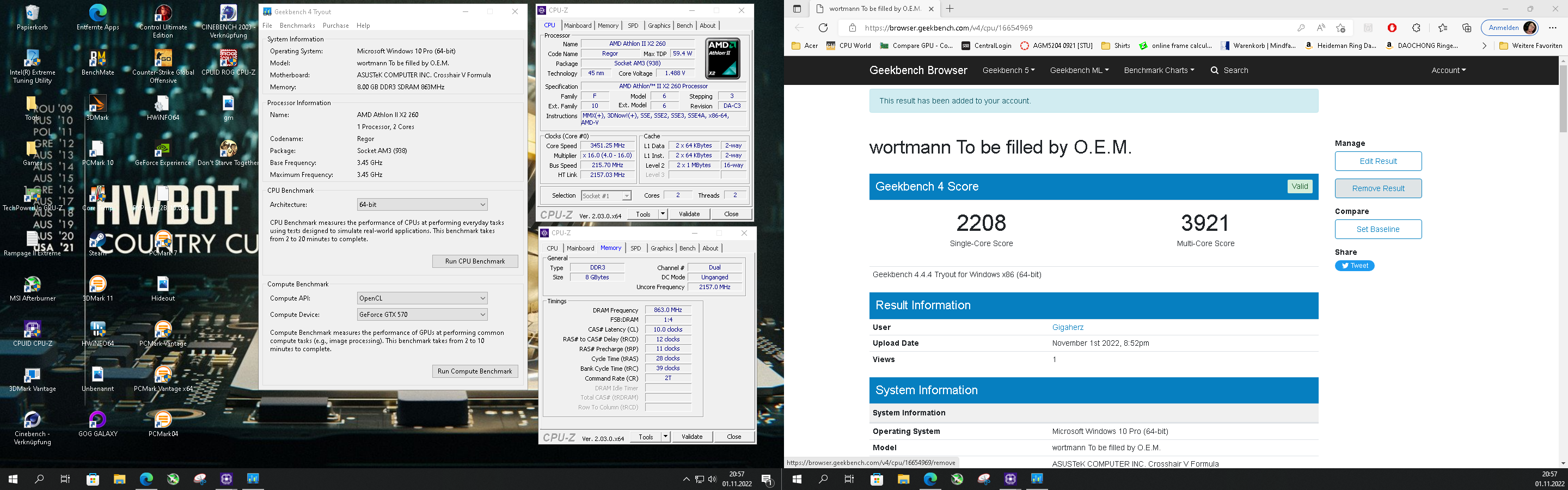The height and width of the screenshot is (490, 1568).
Task: Add this page to favorites star icon
Action: (x=1340, y=27)
